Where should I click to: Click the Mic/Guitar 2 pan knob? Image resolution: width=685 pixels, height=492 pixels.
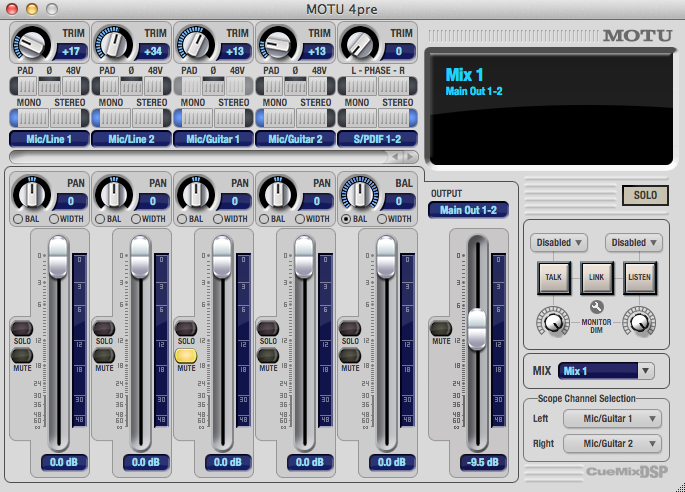[278, 193]
